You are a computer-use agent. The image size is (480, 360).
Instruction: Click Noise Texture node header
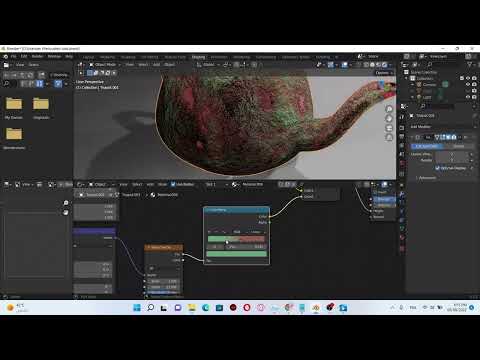click(x=164, y=247)
